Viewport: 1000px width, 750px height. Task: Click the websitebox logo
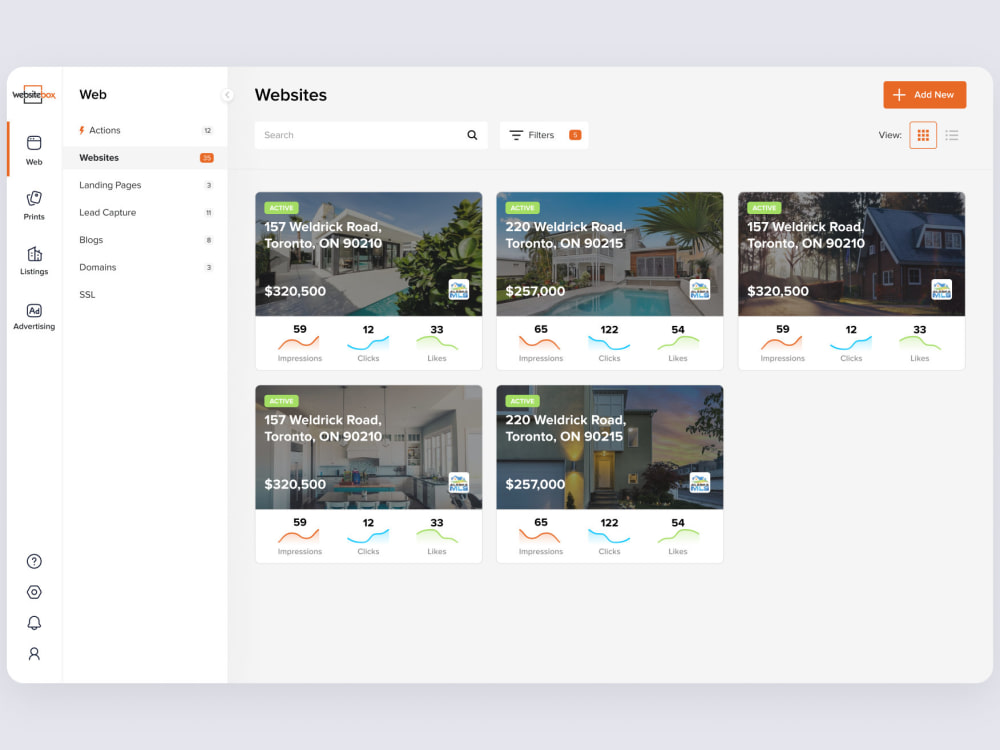(34, 94)
